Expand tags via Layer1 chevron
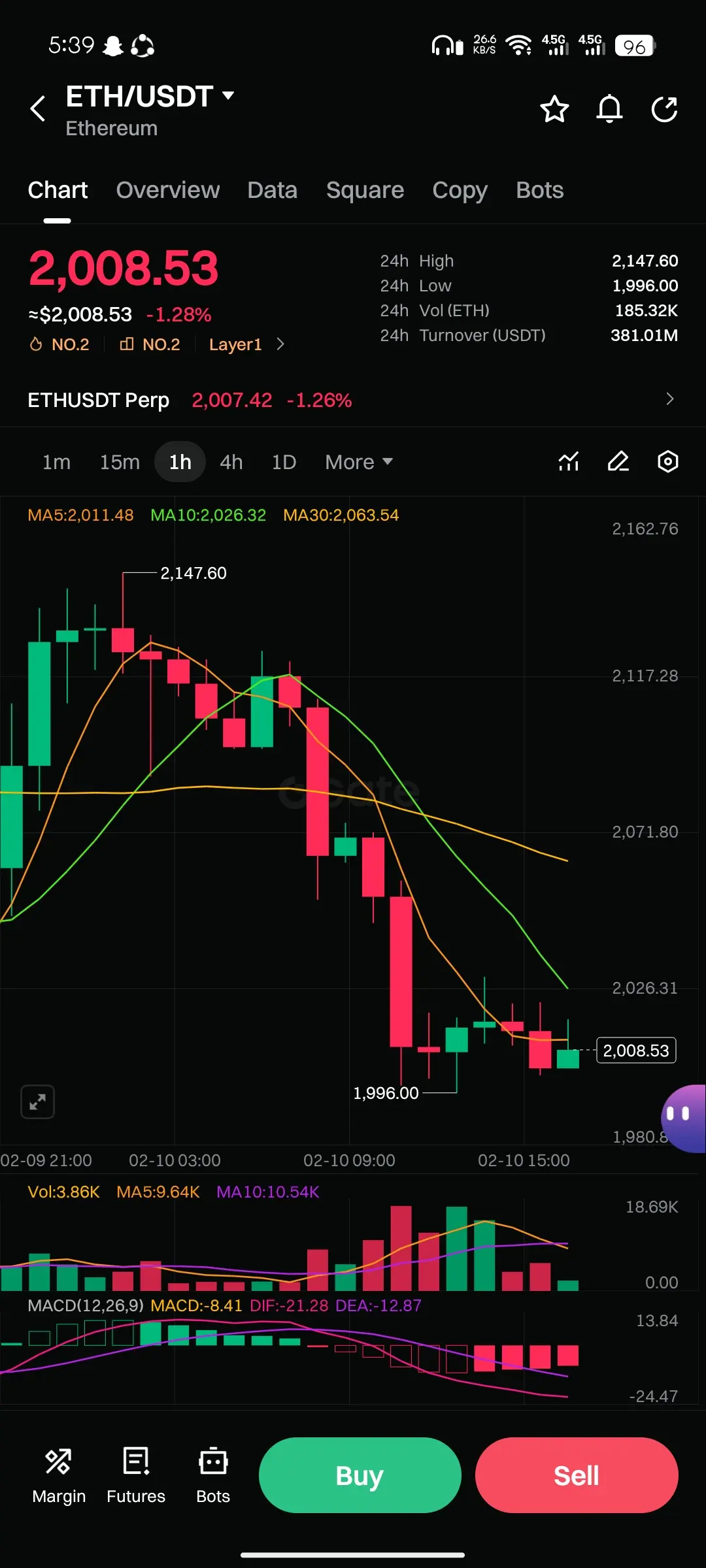 (280, 344)
